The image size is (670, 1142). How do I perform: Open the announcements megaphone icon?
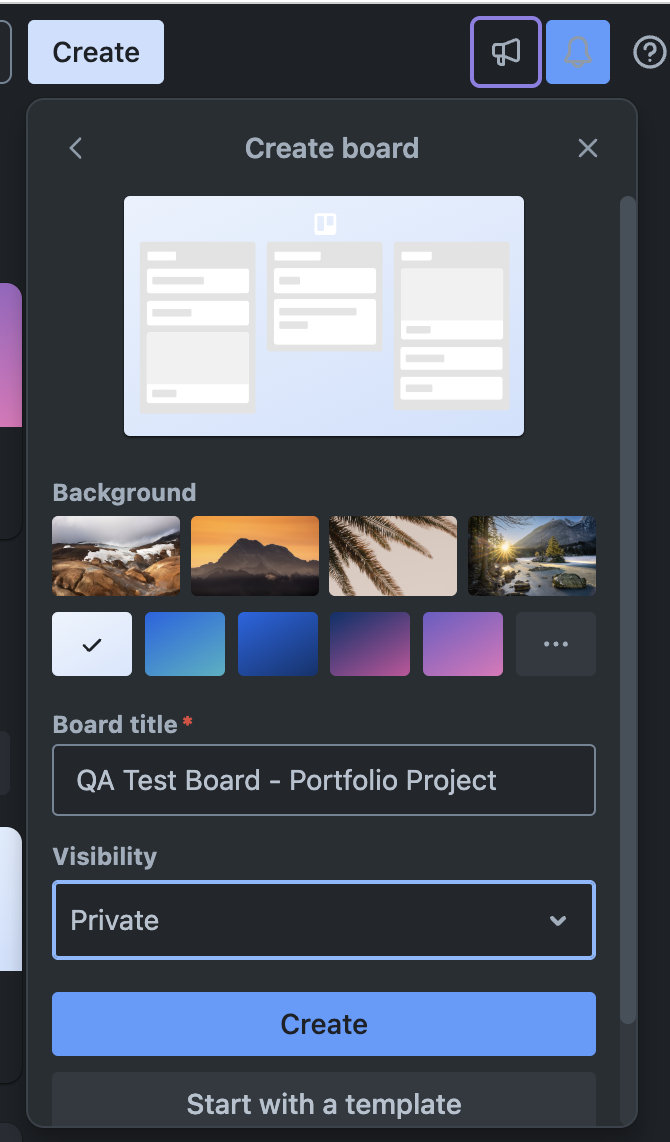tap(505, 52)
